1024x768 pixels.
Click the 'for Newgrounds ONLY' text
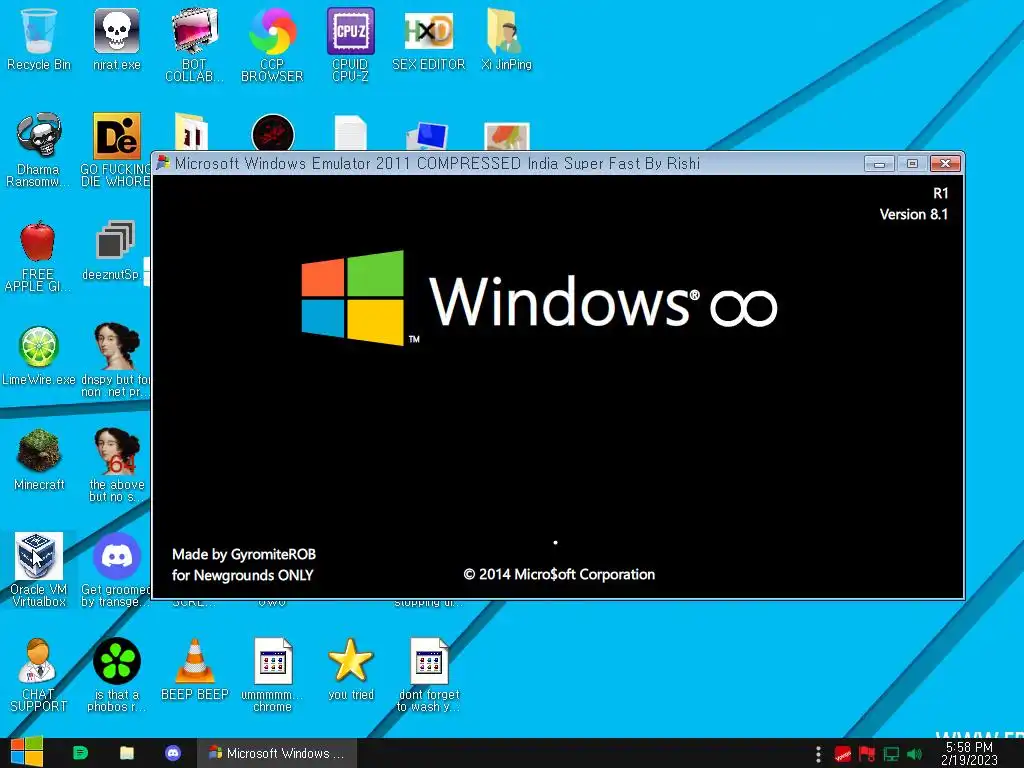tap(242, 575)
